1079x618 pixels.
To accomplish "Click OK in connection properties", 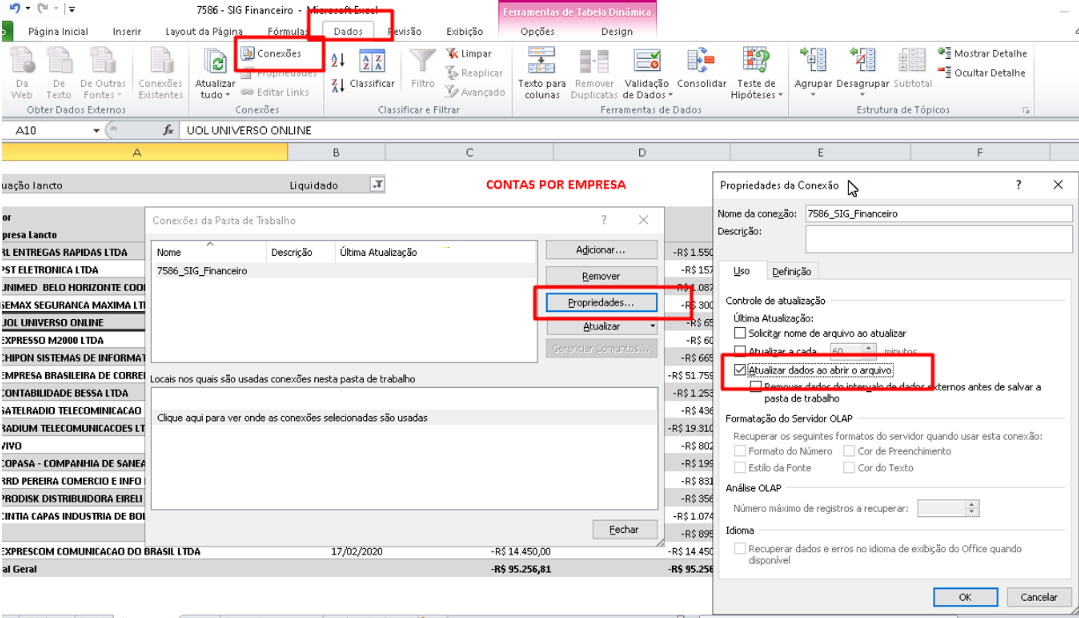I will 965,597.
